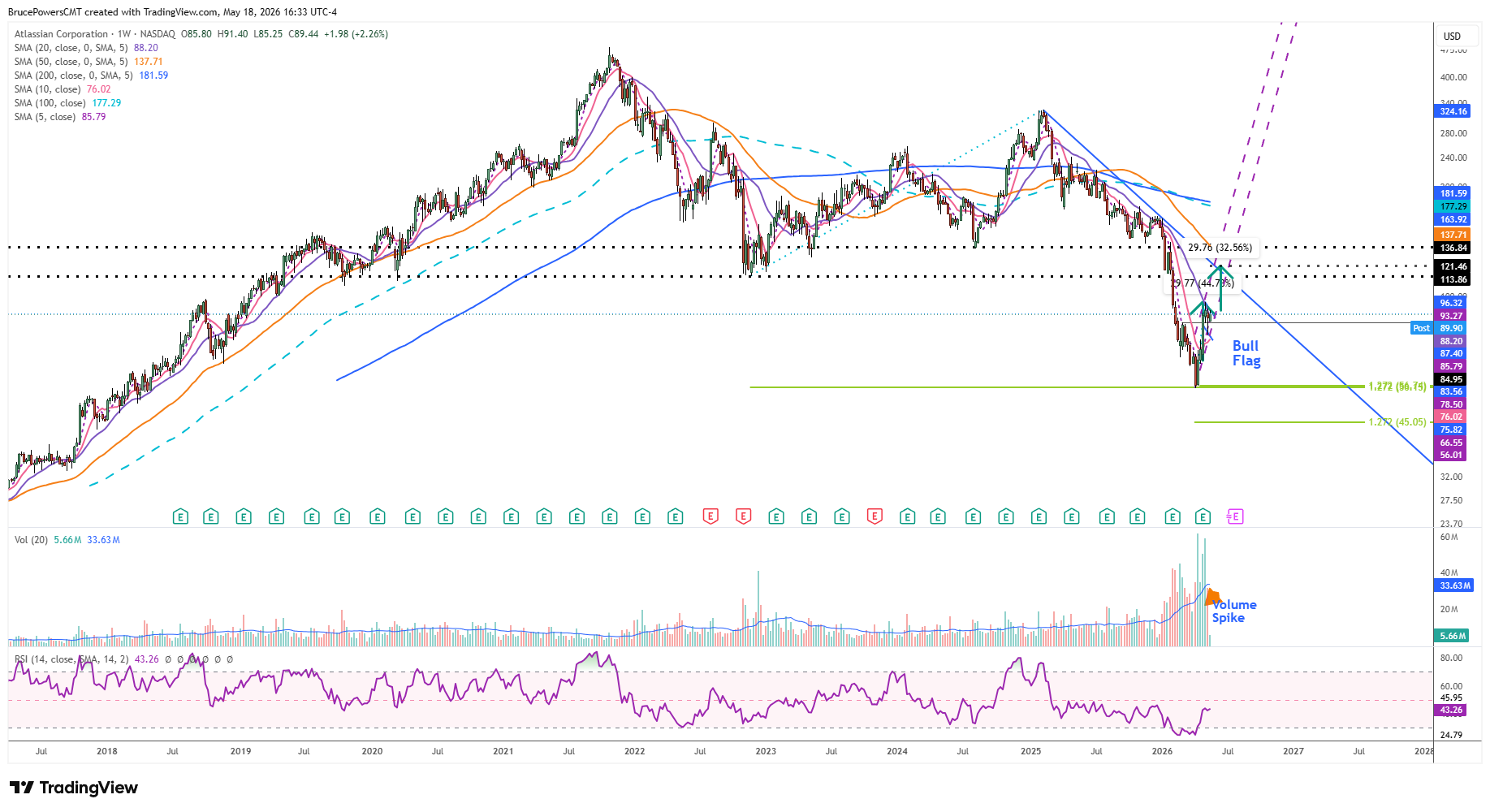Click the TradingView logo at bottom left
Viewport: 1490px width, 812px height.
(x=74, y=788)
